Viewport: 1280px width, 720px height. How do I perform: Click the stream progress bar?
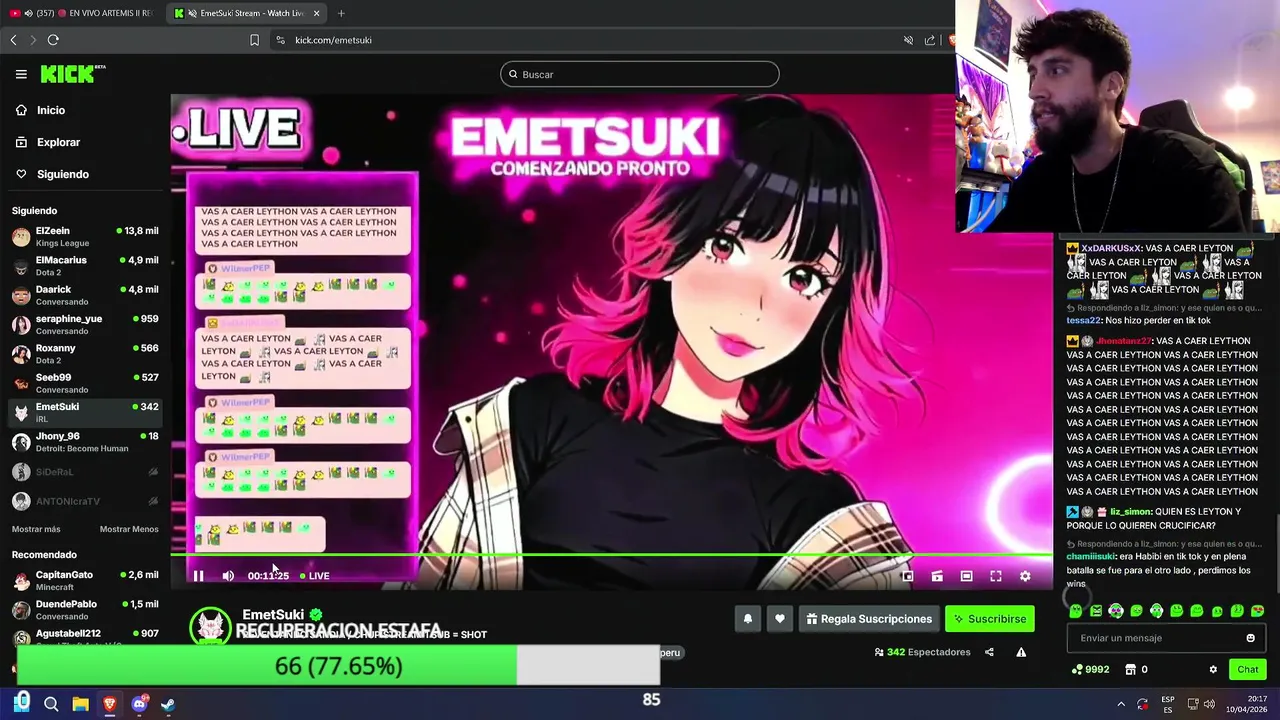(x=611, y=555)
